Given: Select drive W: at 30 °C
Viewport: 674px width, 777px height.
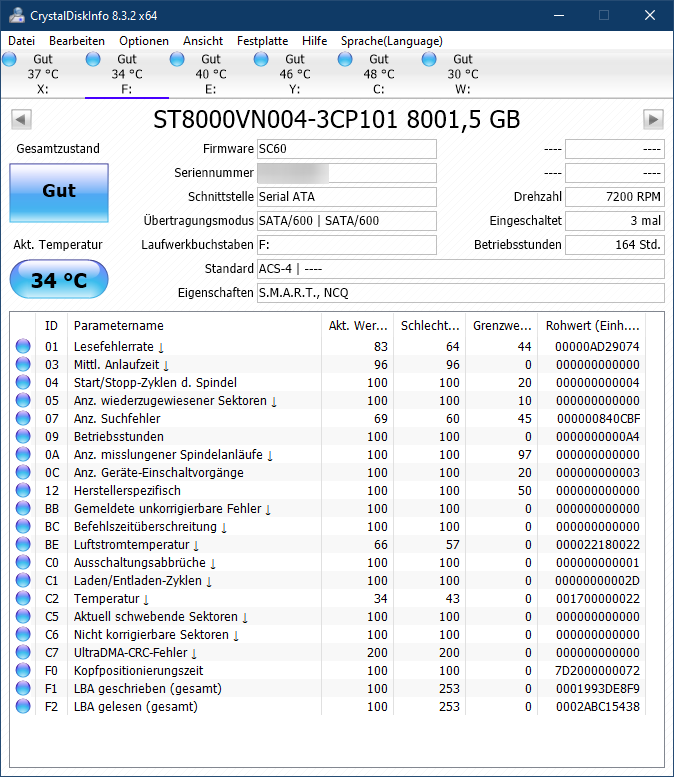Looking at the screenshot, I should coord(463,74).
